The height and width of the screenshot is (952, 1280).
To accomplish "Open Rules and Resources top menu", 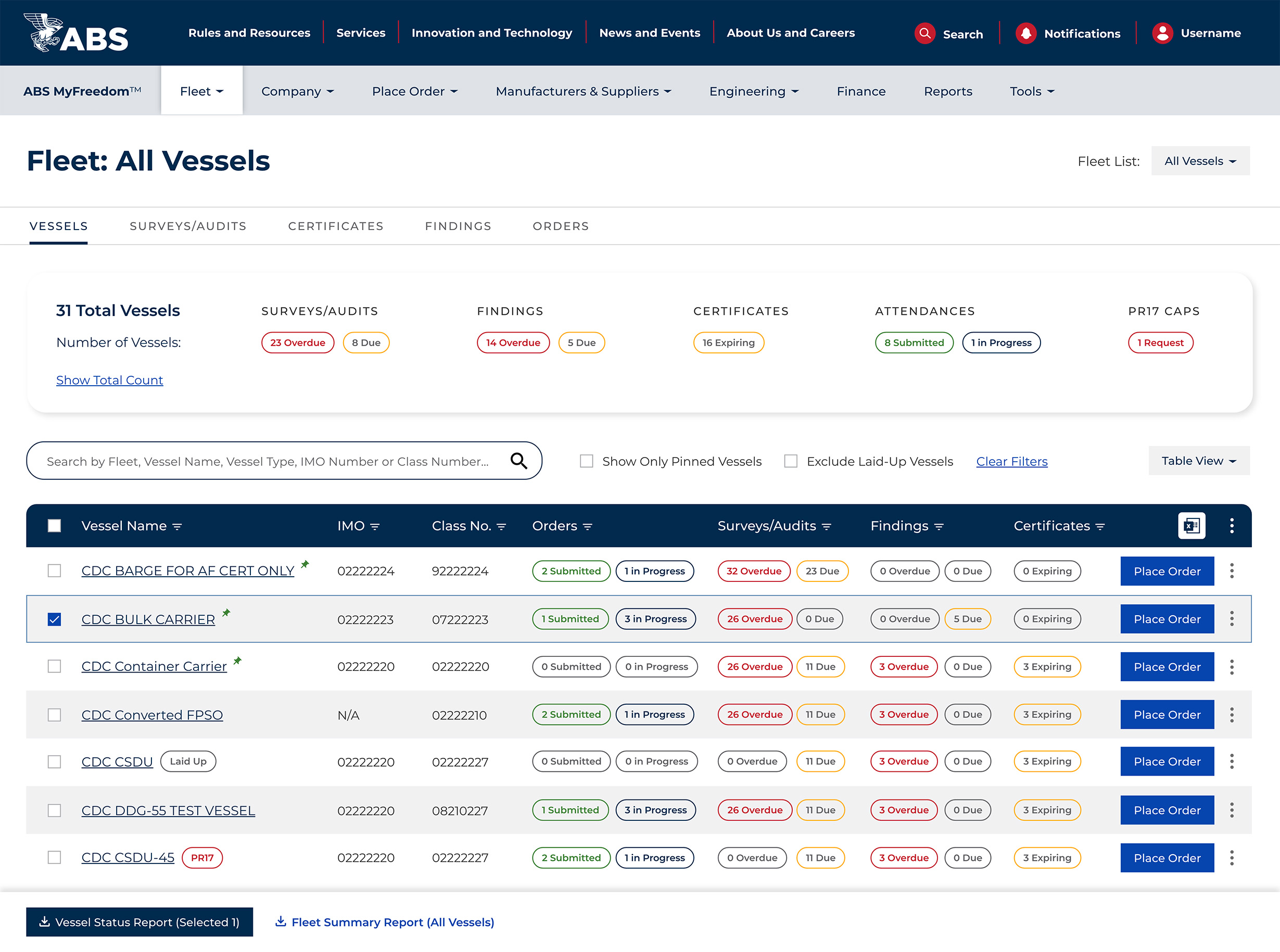I will pyautogui.click(x=249, y=33).
